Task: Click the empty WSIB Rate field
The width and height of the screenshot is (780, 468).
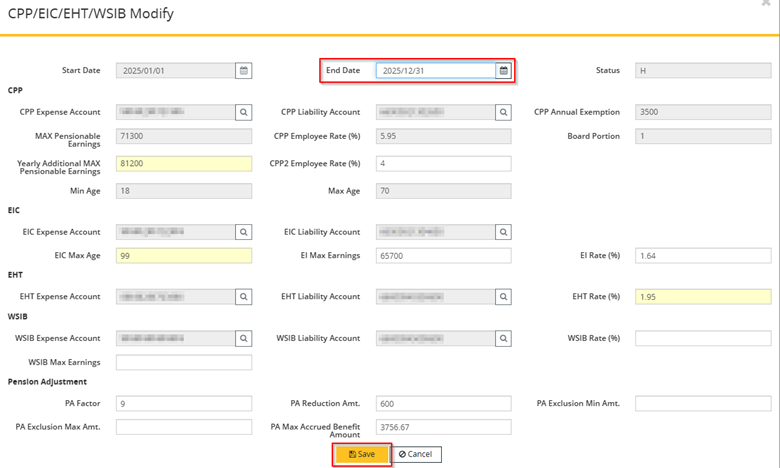Action: click(x=703, y=339)
